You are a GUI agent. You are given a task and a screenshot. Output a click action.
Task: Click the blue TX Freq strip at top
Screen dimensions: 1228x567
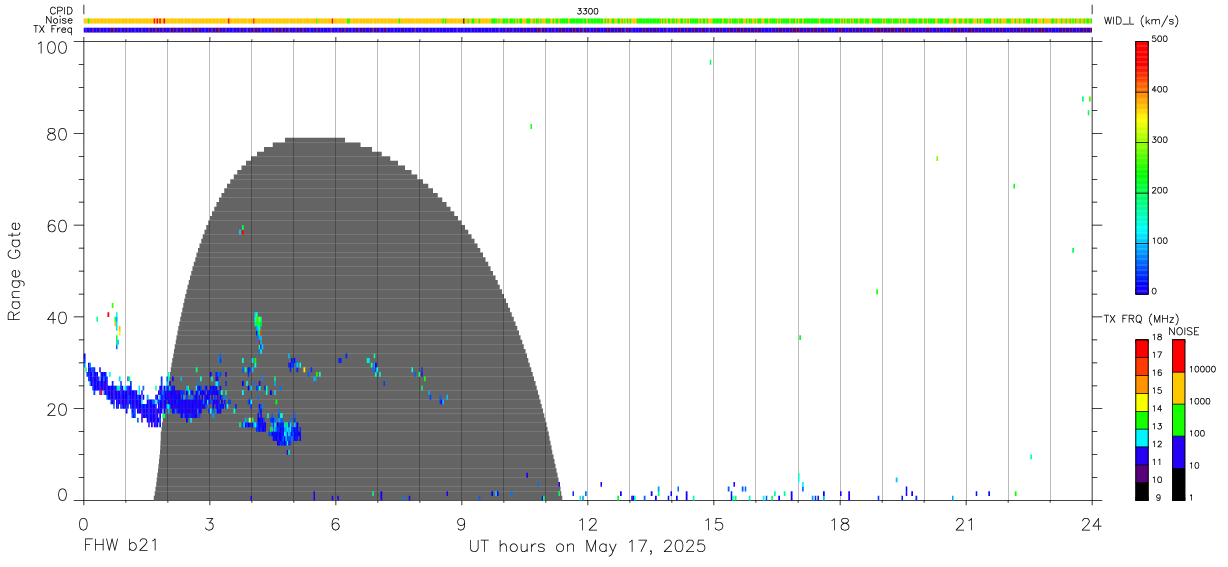[x=587, y=30]
